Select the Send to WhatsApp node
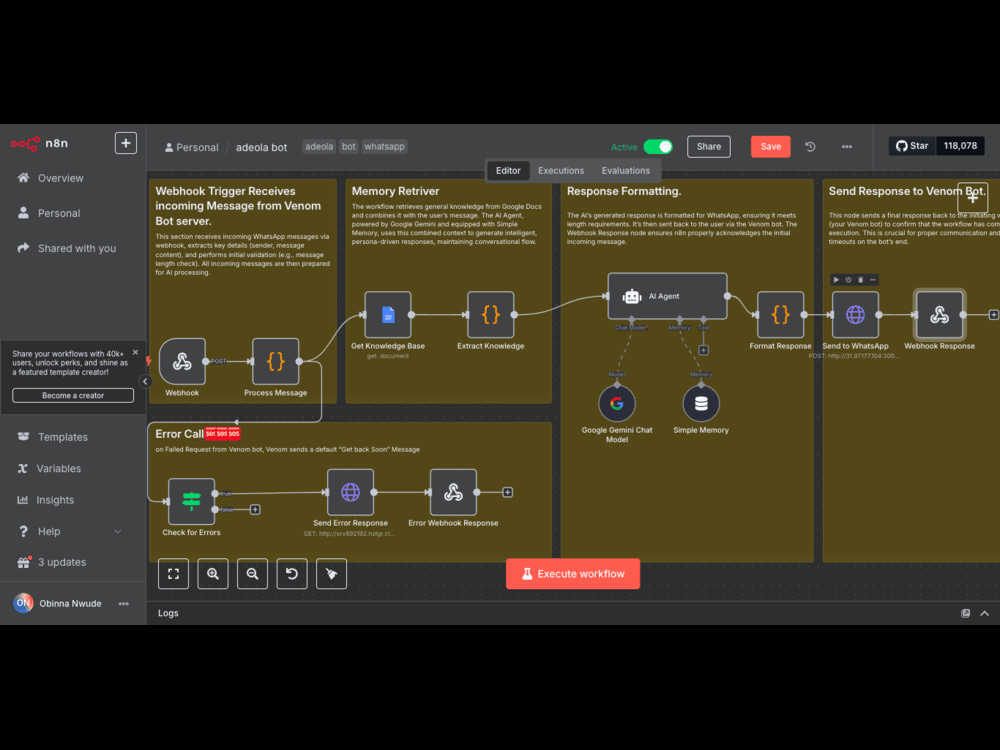 (x=855, y=314)
